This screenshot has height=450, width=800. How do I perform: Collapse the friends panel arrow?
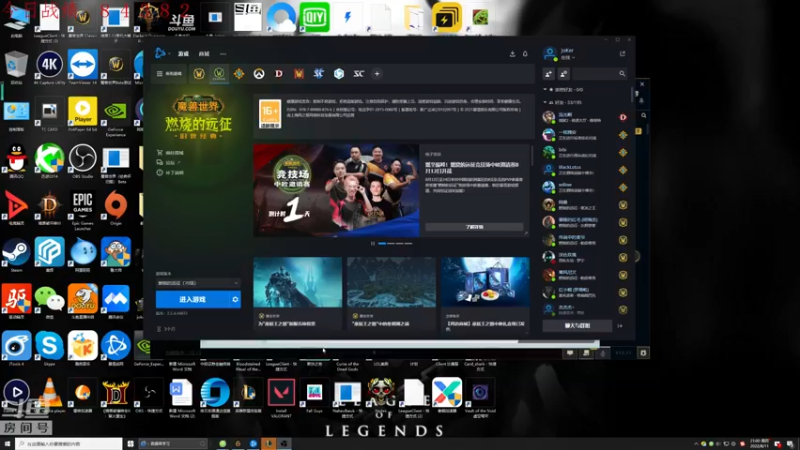pos(620,326)
